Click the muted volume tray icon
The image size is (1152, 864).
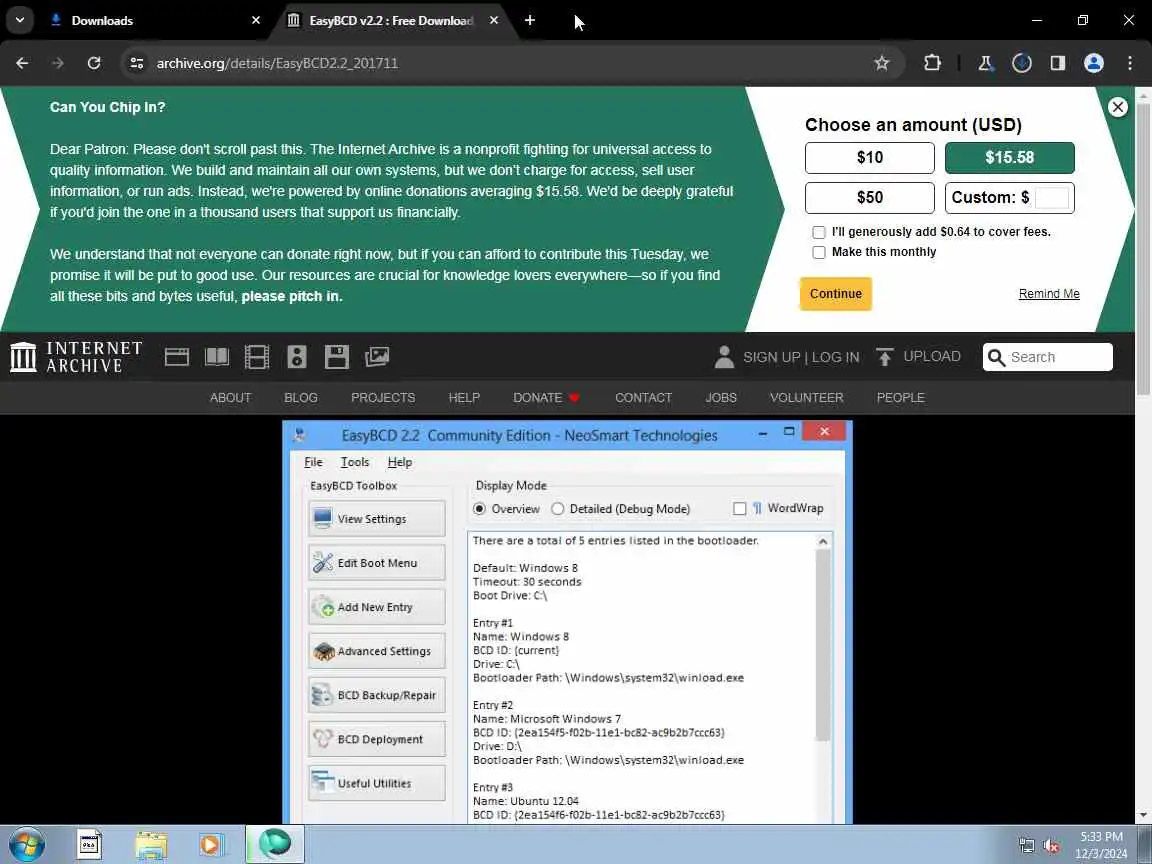pyautogui.click(x=1051, y=846)
